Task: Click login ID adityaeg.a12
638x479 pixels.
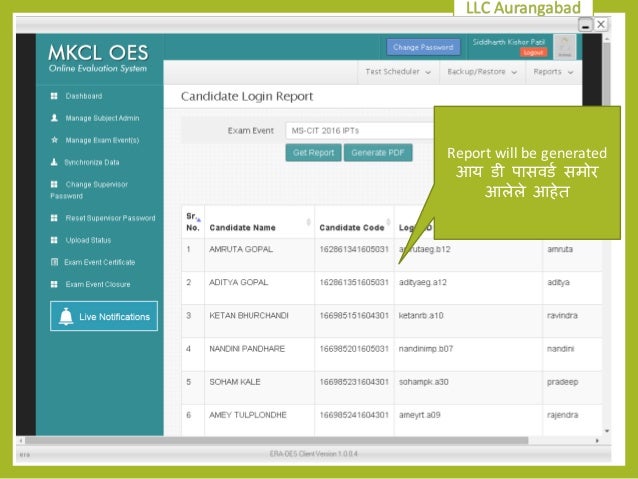Action: [423, 282]
